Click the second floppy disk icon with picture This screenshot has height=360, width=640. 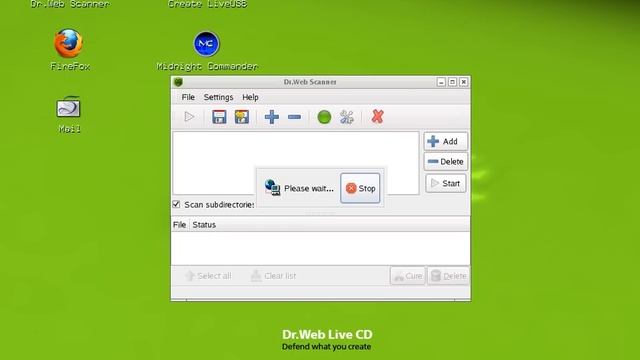coord(242,117)
